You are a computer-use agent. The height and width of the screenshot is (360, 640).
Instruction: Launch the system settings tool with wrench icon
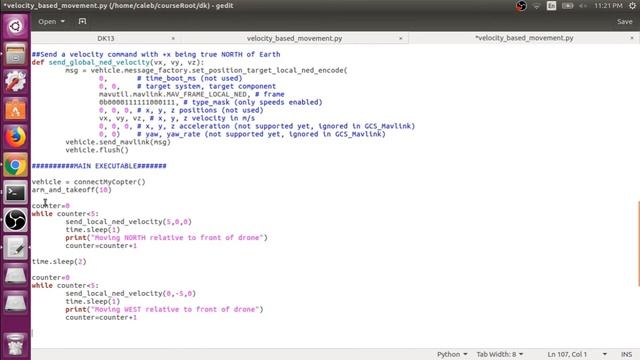pyautogui.click(x=15, y=81)
